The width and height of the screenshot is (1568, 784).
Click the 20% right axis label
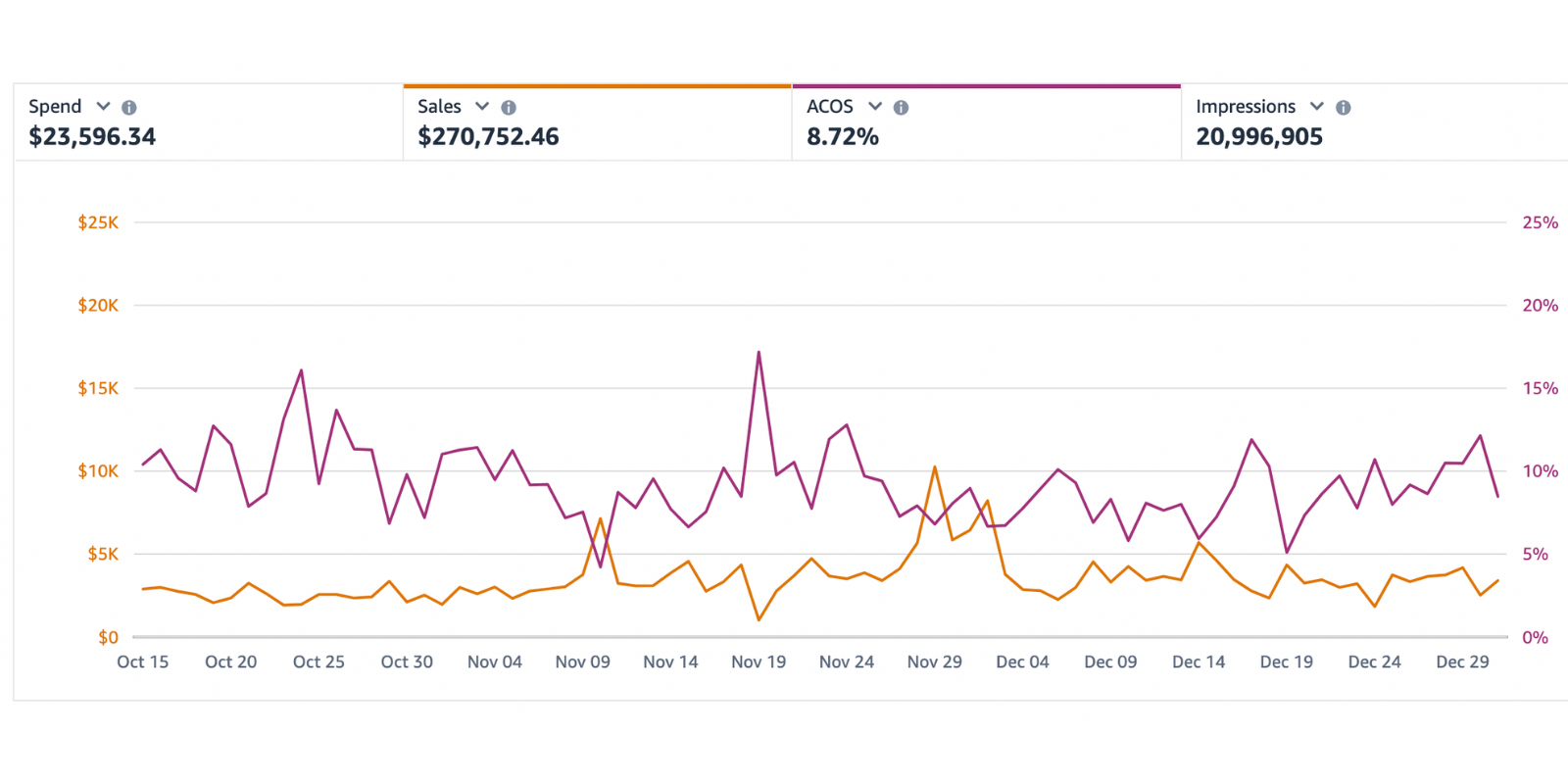coord(1540,306)
